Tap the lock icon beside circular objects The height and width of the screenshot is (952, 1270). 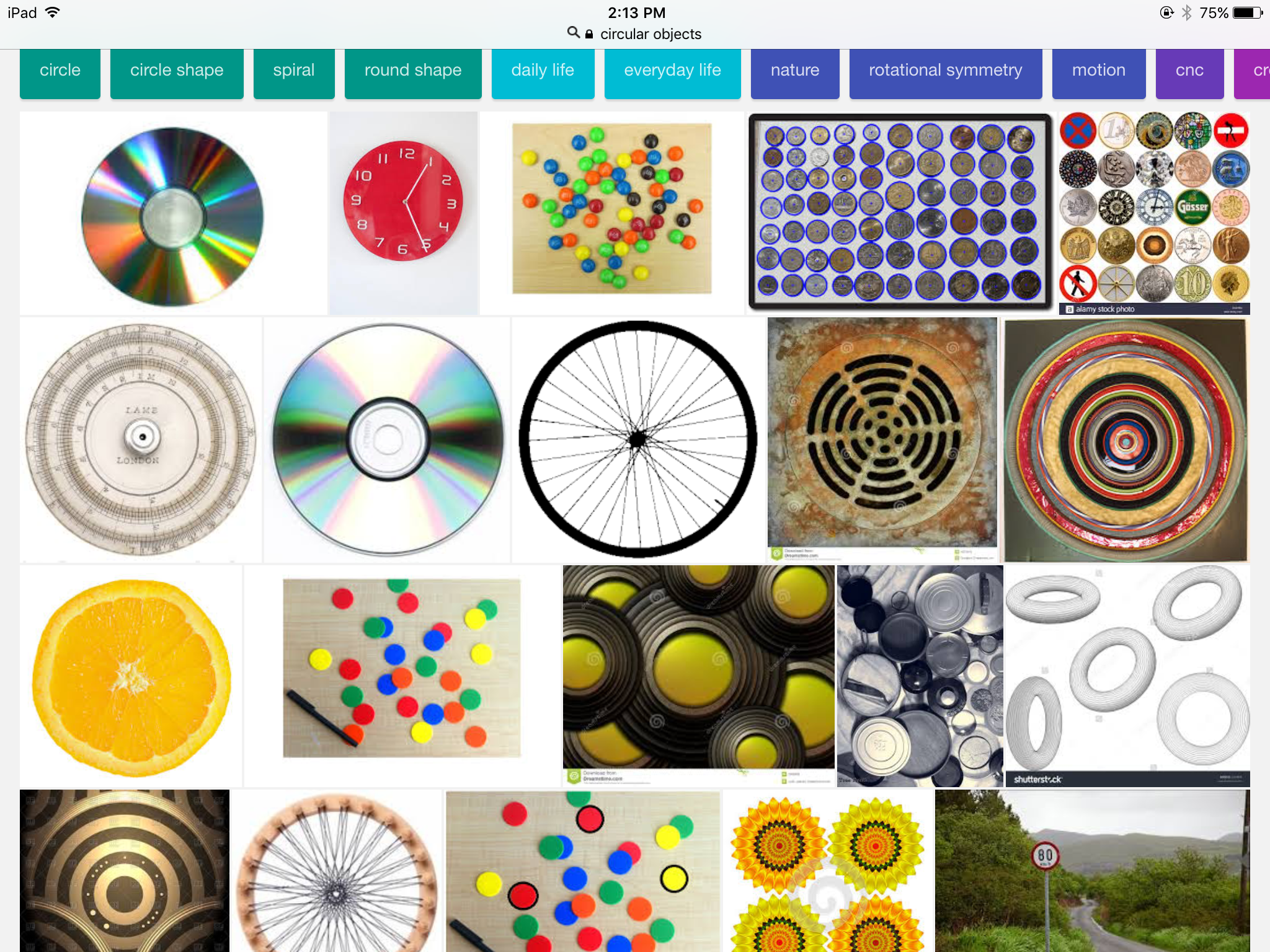tap(589, 34)
